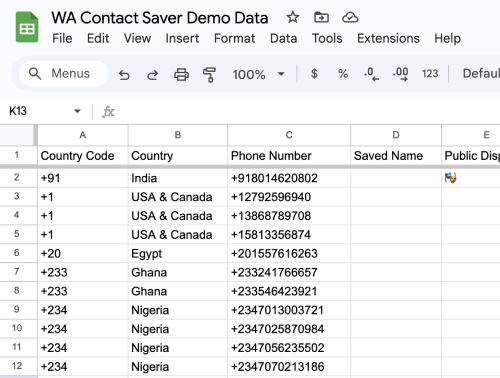
Task: Select phone number +233241766657
Action: pos(289,272)
